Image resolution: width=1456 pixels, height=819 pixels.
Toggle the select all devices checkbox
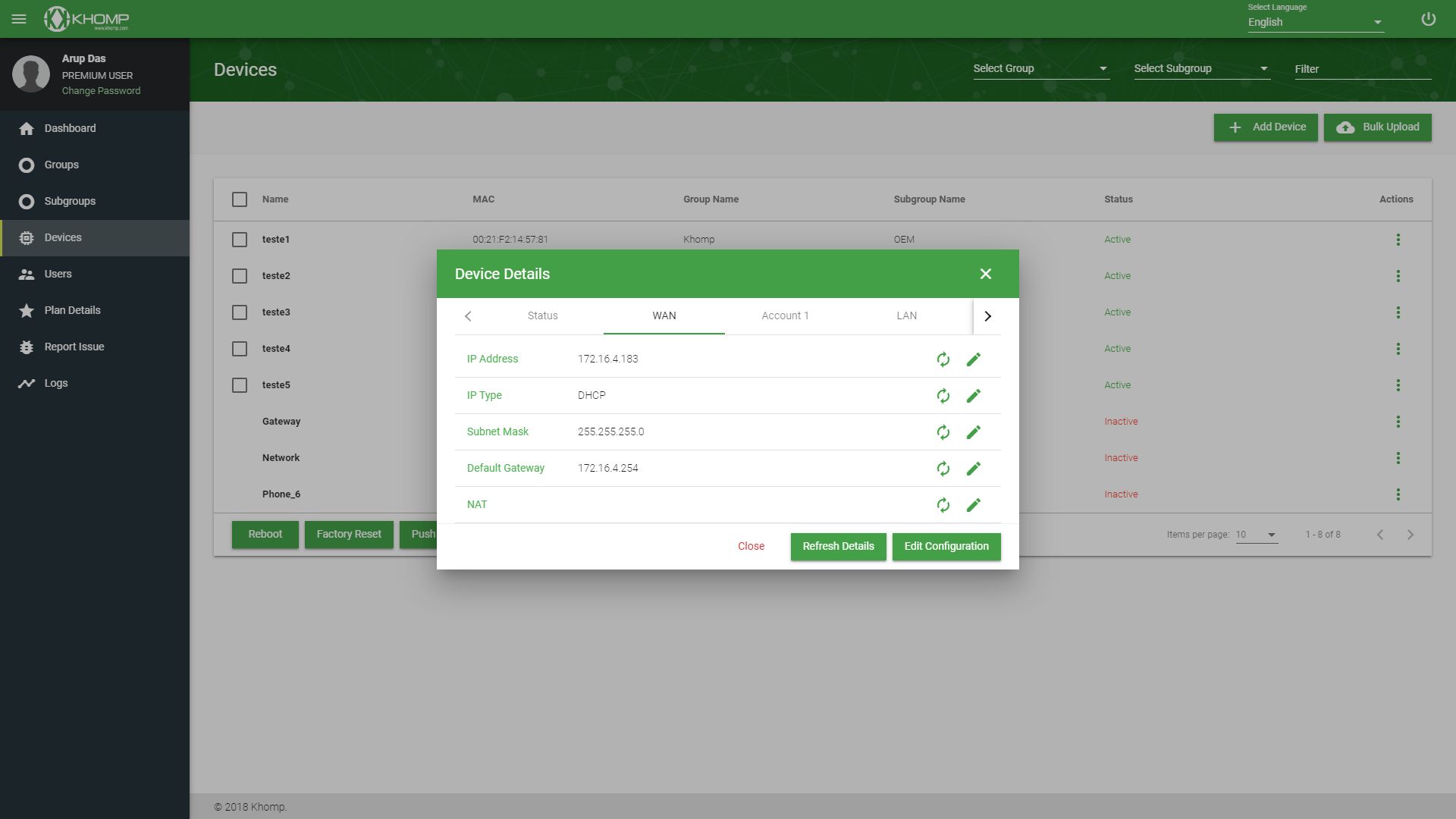[x=239, y=199]
